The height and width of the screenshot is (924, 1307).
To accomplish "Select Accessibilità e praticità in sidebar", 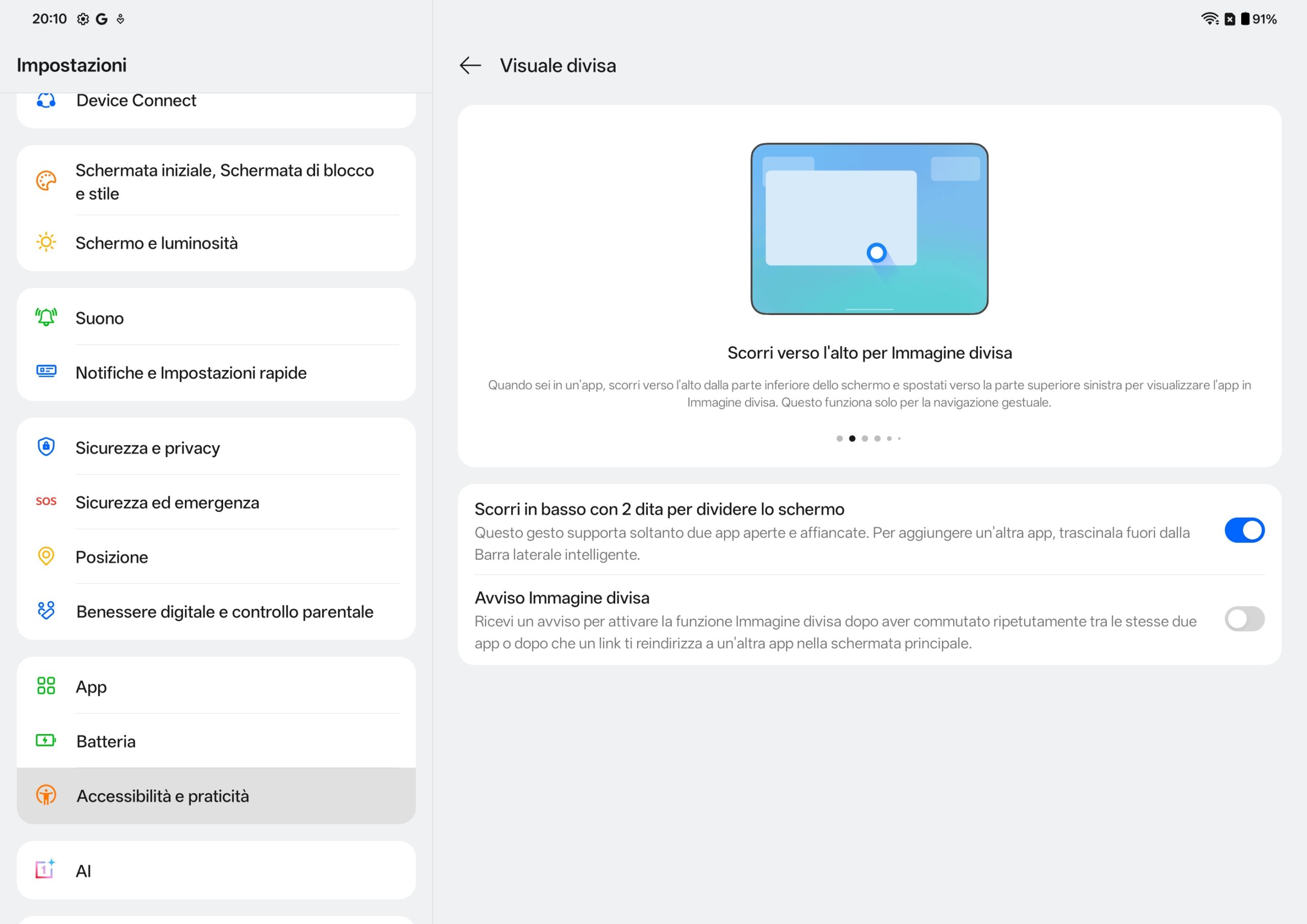I will coord(163,796).
